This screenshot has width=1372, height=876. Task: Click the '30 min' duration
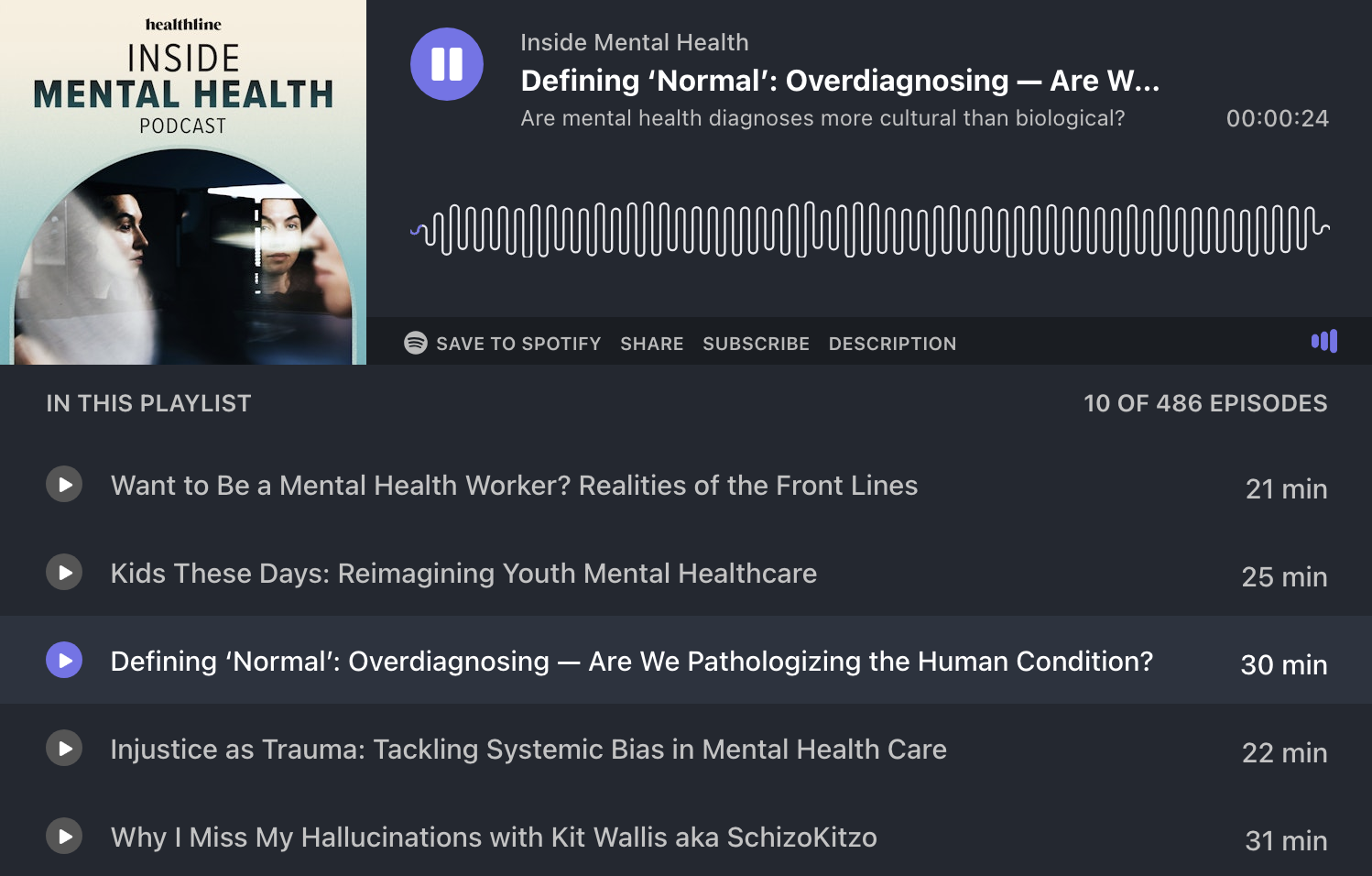point(1284,665)
